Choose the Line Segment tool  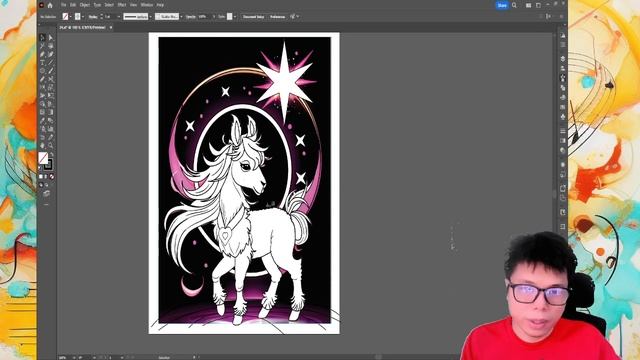click(x=51, y=62)
